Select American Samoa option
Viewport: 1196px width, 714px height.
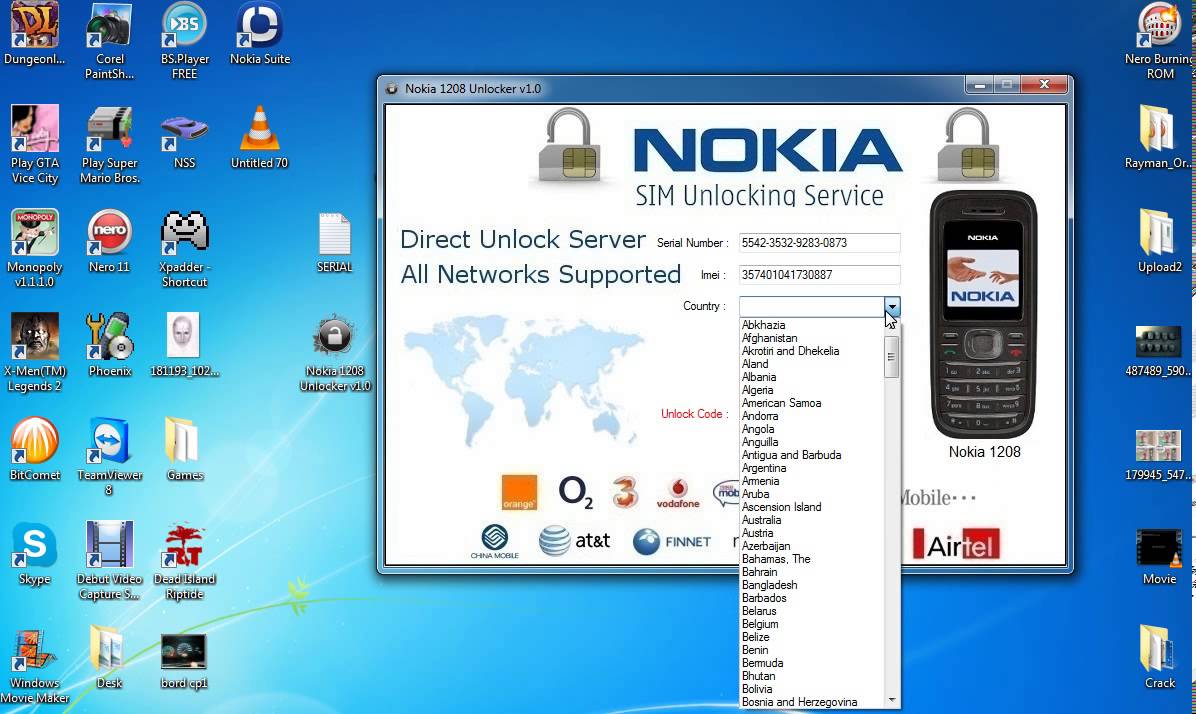(781, 403)
